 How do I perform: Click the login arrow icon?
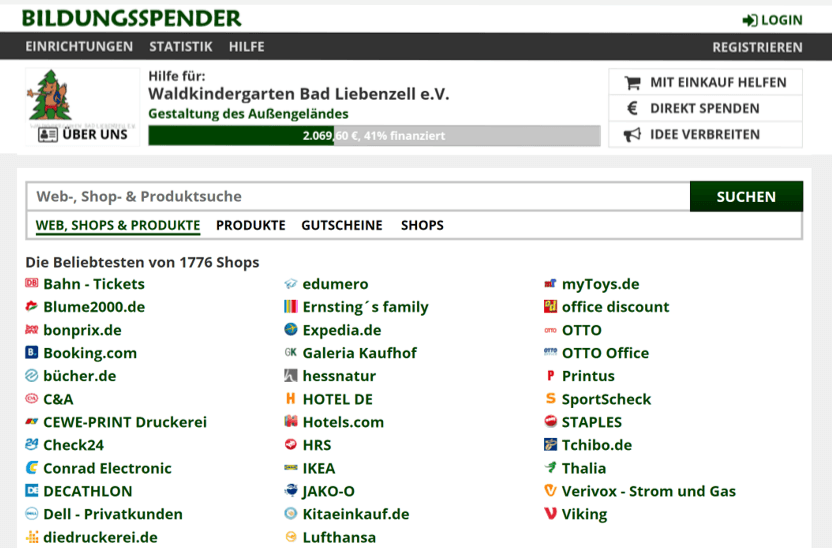(750, 21)
